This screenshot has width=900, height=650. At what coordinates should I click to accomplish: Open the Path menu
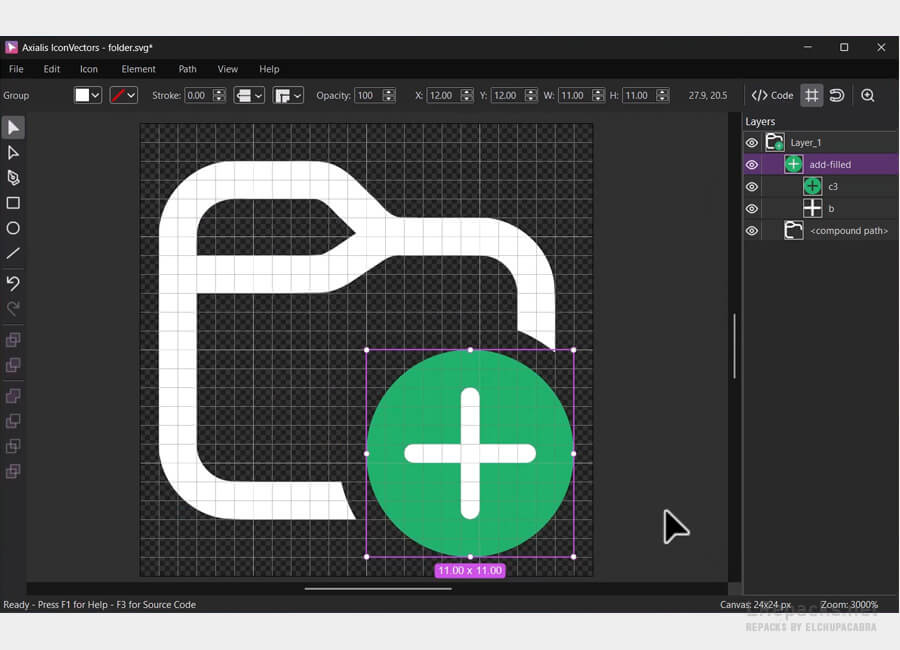click(187, 69)
